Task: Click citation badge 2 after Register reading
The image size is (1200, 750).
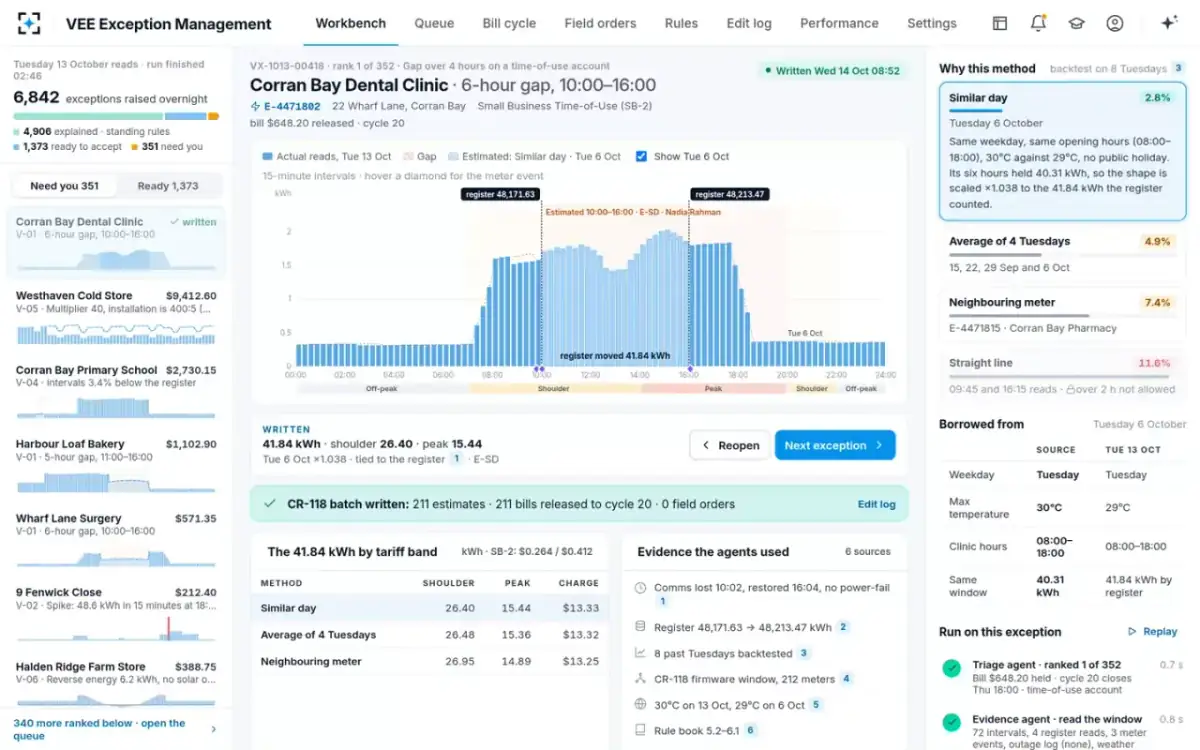Action: (843, 627)
